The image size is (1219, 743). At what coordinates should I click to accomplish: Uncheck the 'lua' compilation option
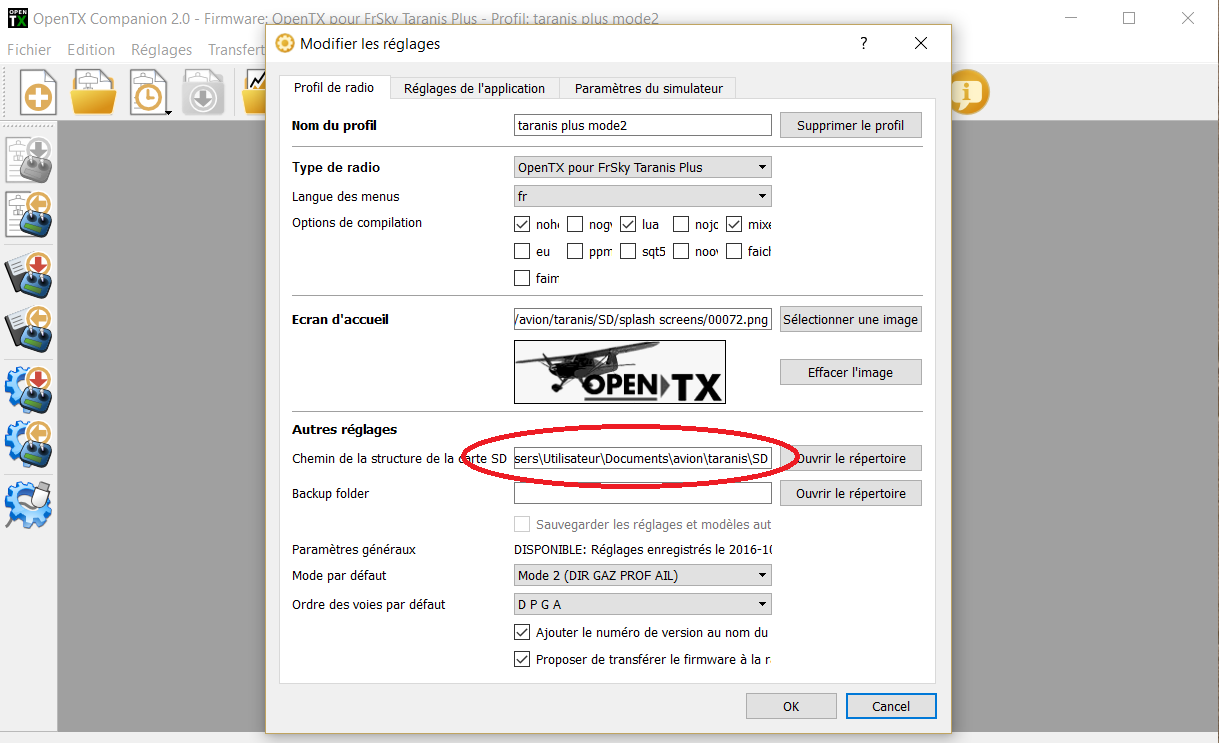click(x=628, y=224)
